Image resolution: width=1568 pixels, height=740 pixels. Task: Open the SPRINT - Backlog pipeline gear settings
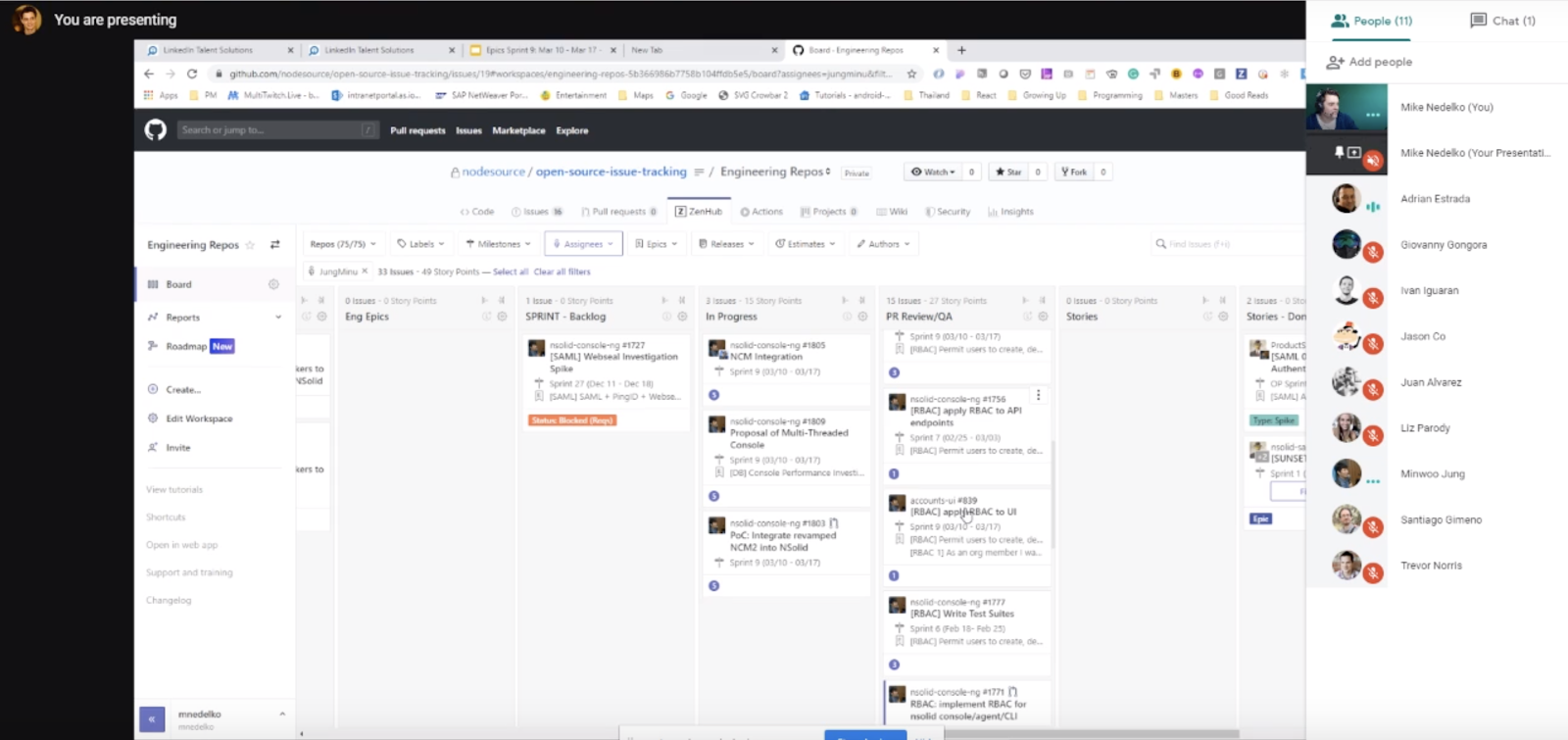click(682, 317)
